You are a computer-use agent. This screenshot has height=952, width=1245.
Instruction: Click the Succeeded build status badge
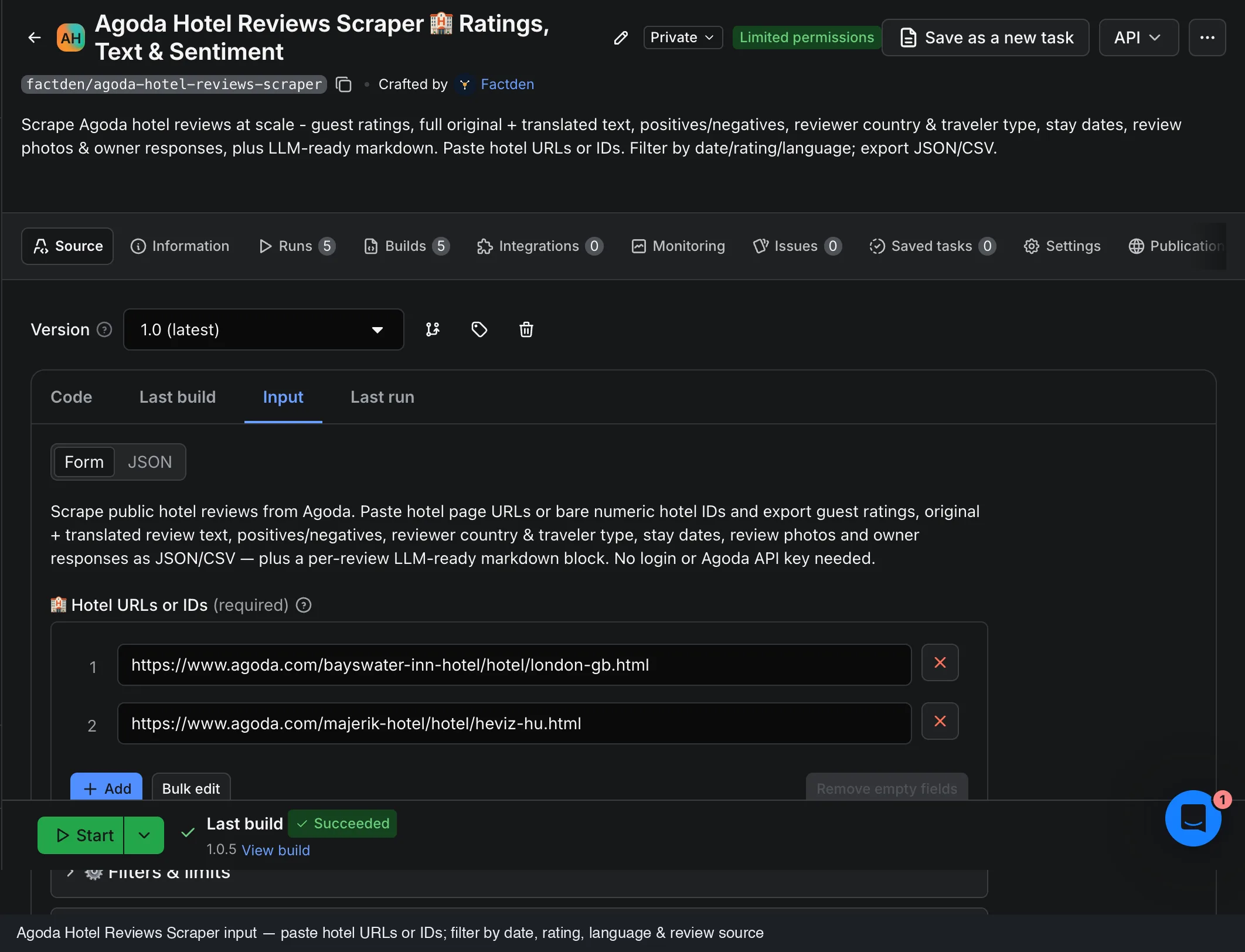coord(342,824)
